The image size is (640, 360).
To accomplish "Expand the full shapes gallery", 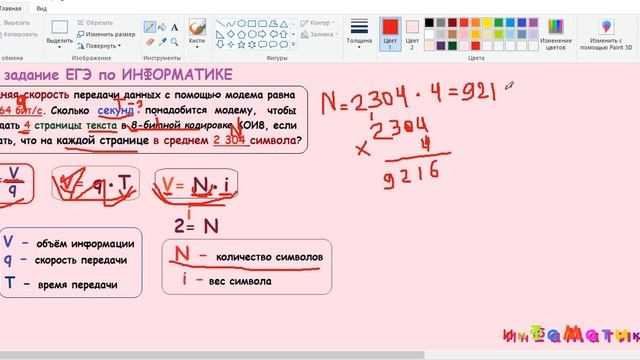I will [293, 44].
